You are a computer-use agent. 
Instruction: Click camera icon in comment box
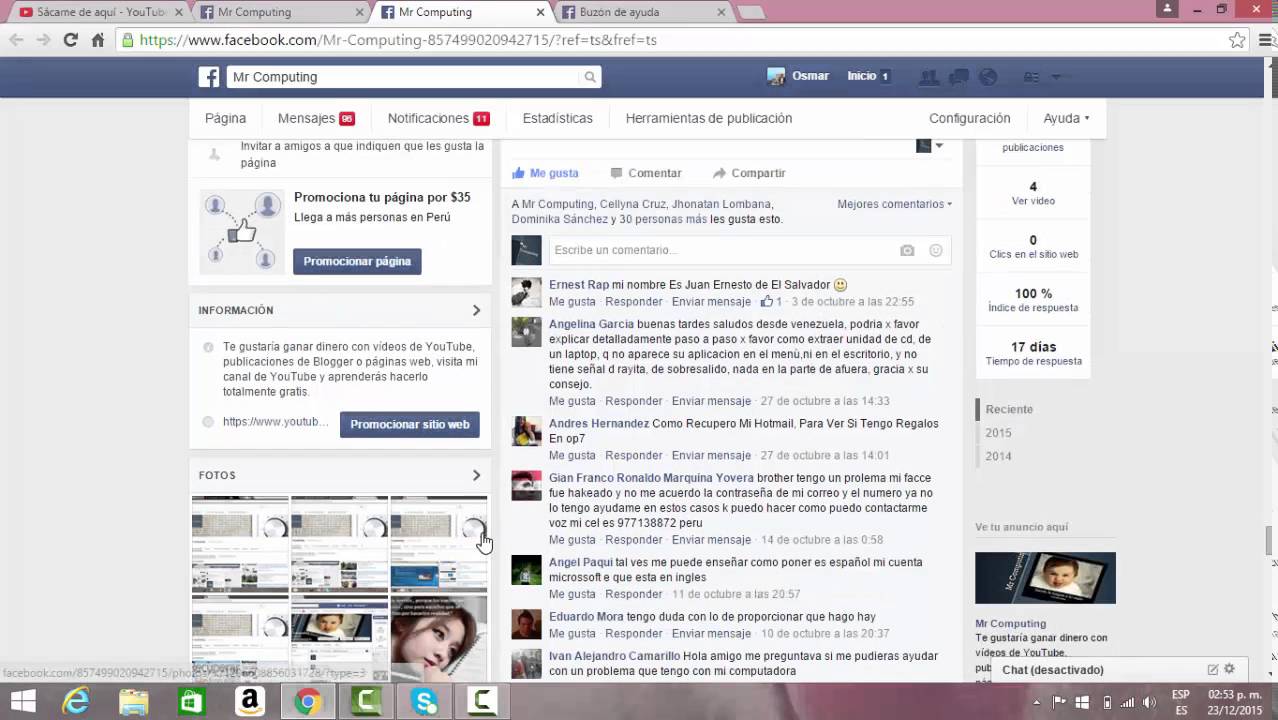coord(907,250)
